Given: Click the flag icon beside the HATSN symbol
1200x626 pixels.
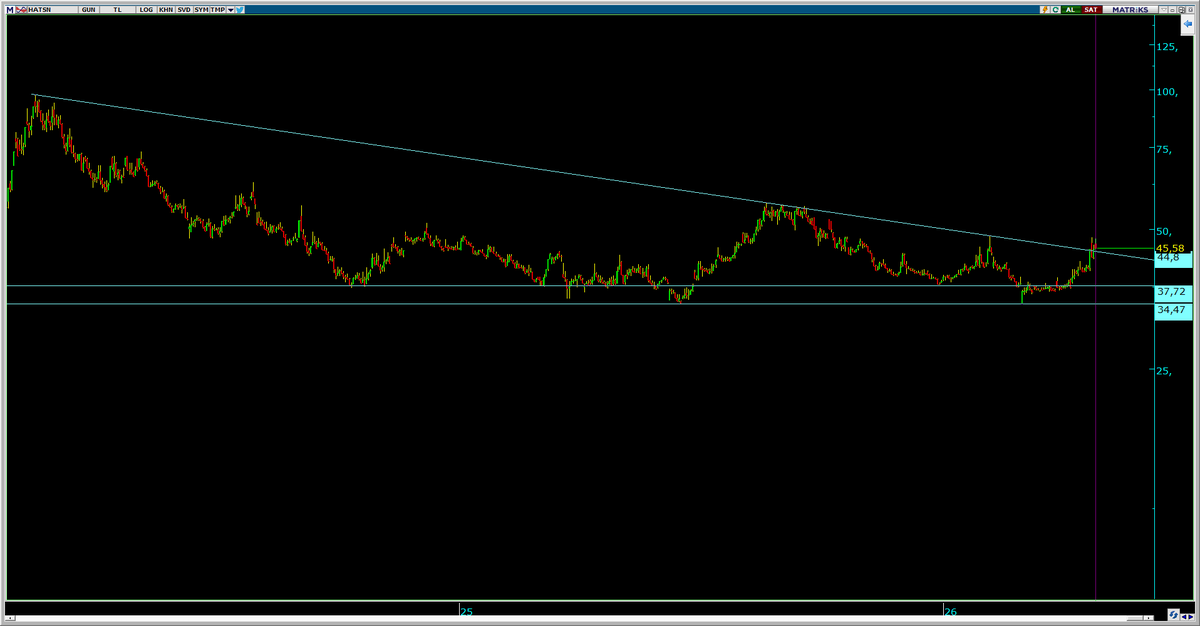Looking at the screenshot, I should click(x=21, y=10).
